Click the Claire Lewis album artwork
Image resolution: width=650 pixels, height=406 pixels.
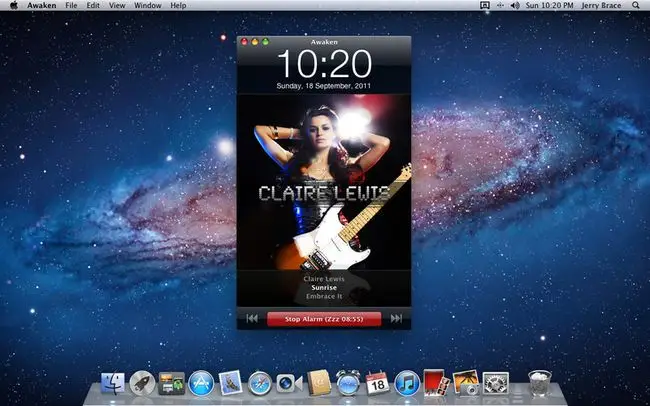click(324, 182)
